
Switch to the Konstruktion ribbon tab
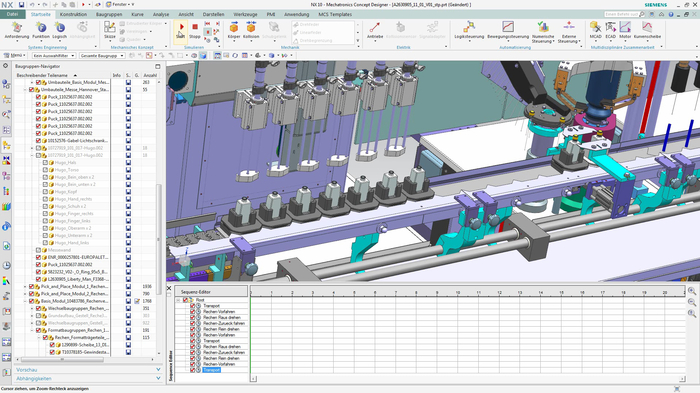73,14
